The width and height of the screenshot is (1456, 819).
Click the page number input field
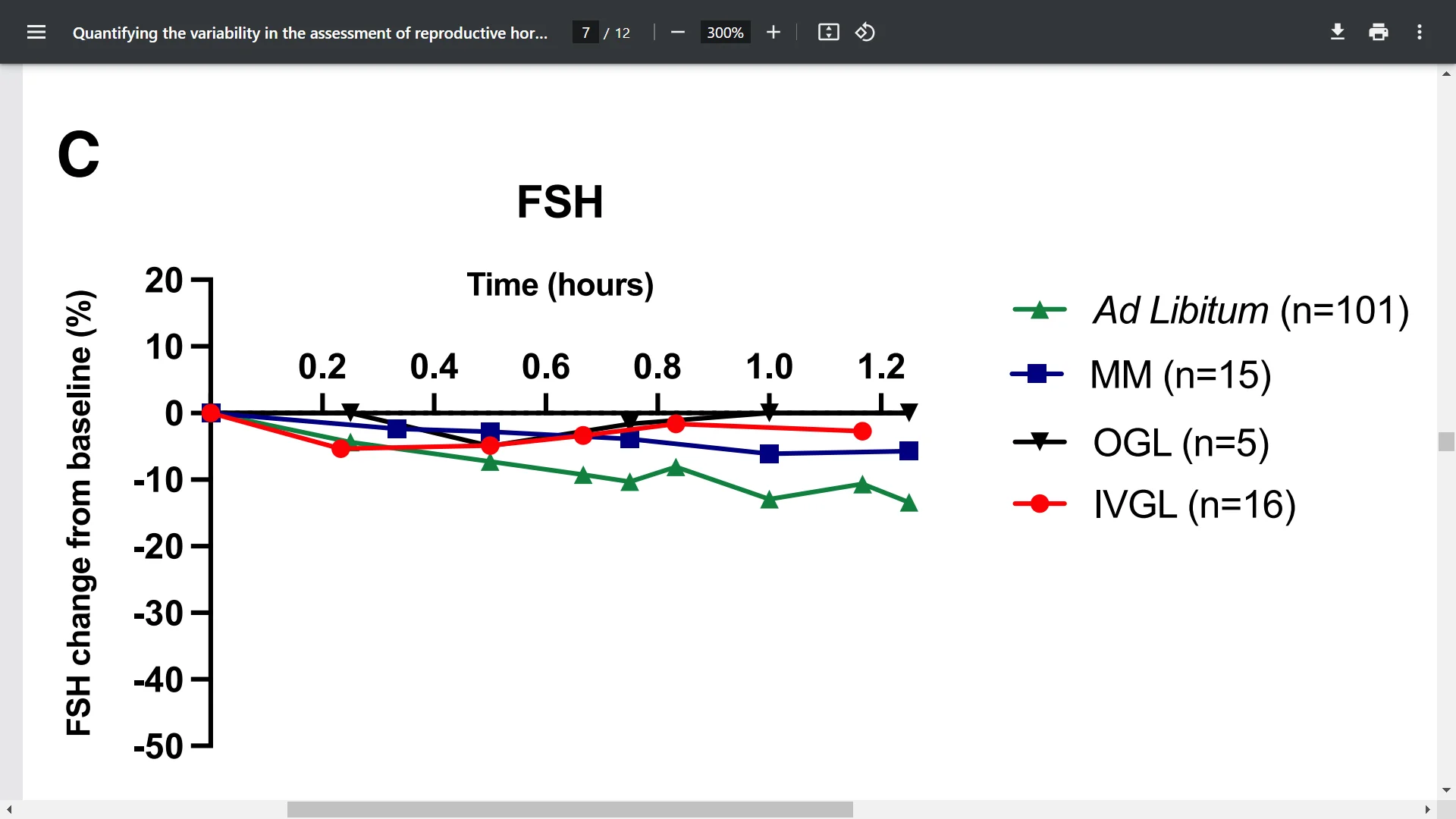[585, 32]
